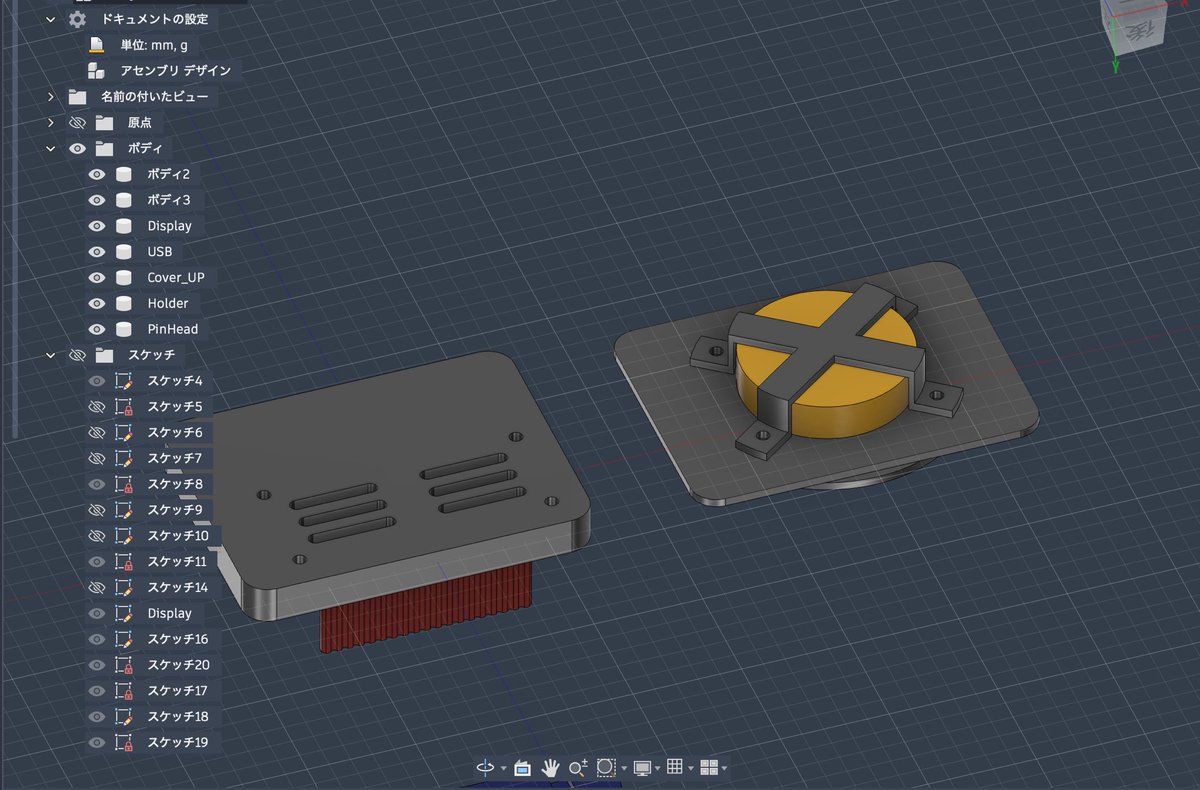Open the Zoom Window dropdown arrow
Viewport: 1200px width, 790px height.
point(623,768)
